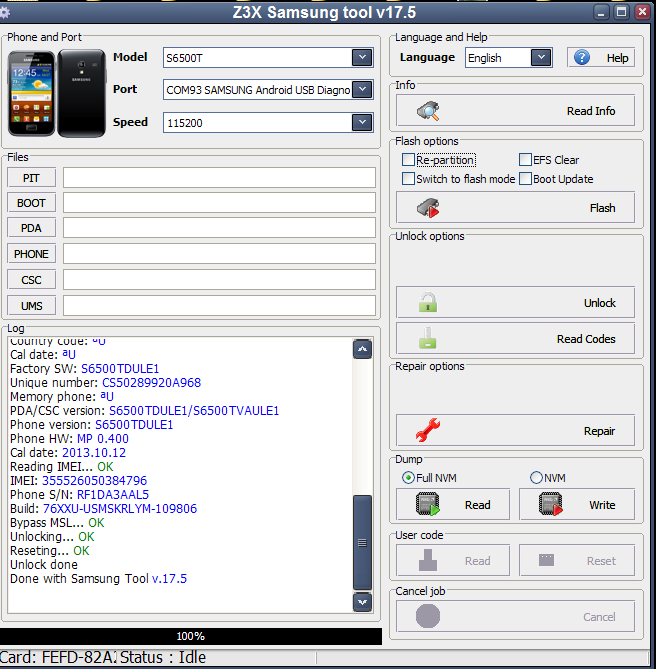Select the NVM radio button
Screen dimensions: 656x669
point(536,477)
